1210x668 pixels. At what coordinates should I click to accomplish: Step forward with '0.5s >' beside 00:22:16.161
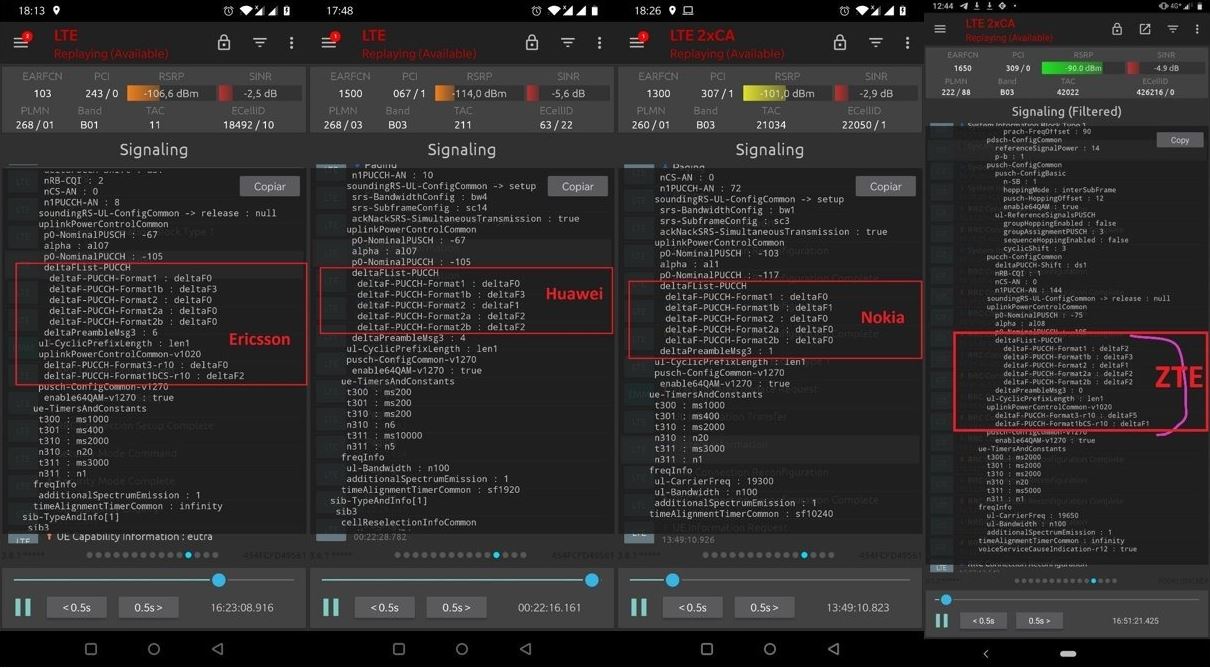coord(456,607)
